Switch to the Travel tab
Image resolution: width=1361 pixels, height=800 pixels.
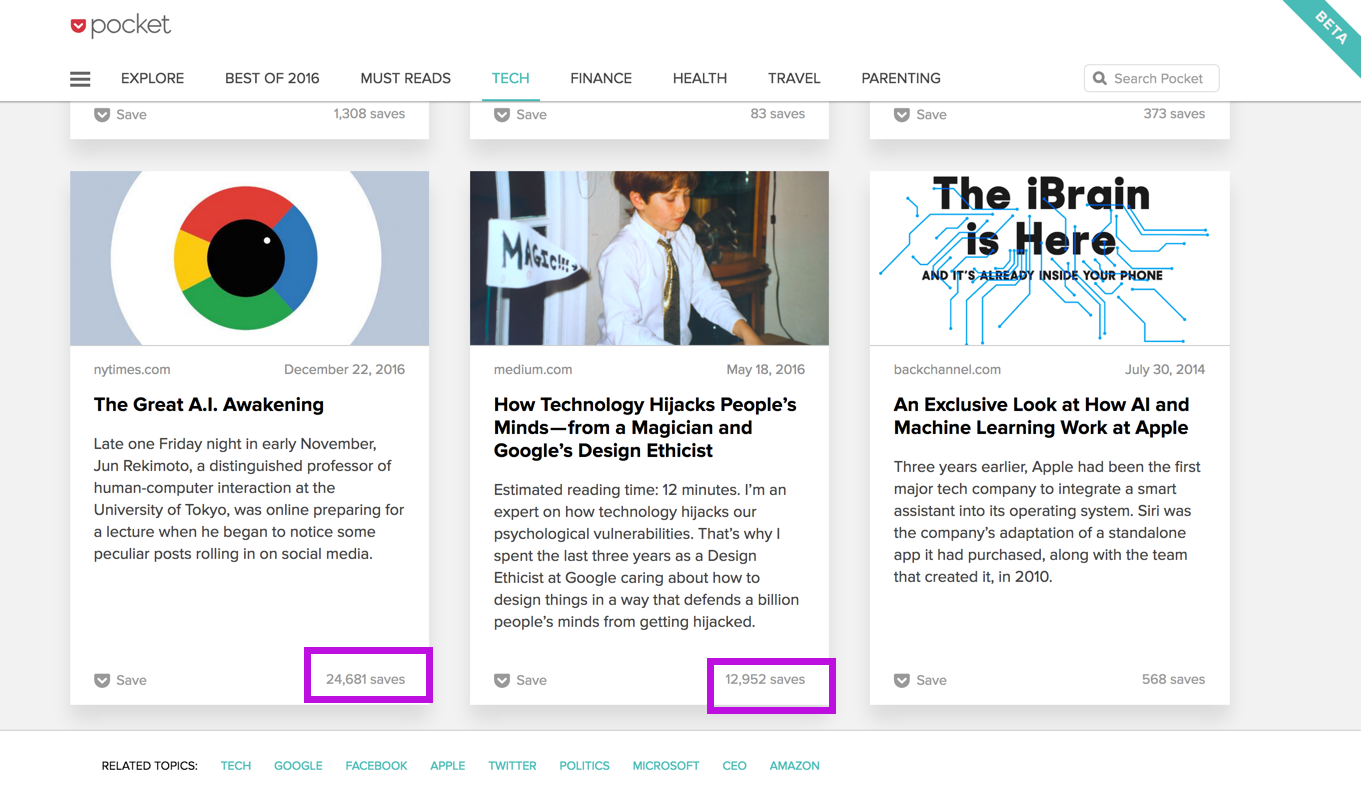point(794,78)
